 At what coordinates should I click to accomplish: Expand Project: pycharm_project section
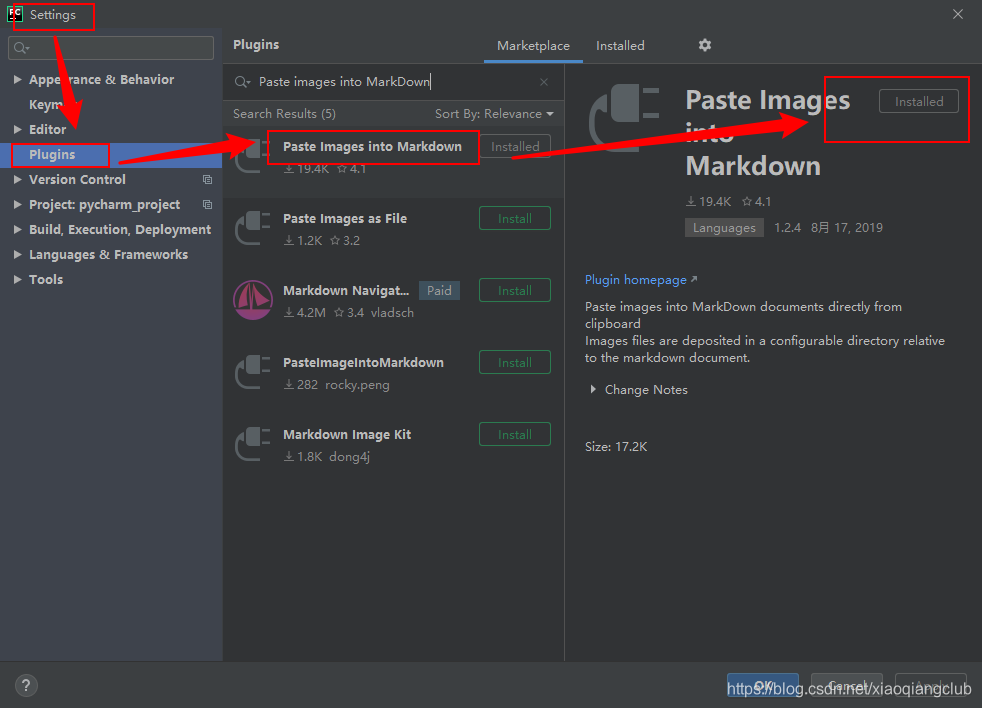tap(18, 205)
